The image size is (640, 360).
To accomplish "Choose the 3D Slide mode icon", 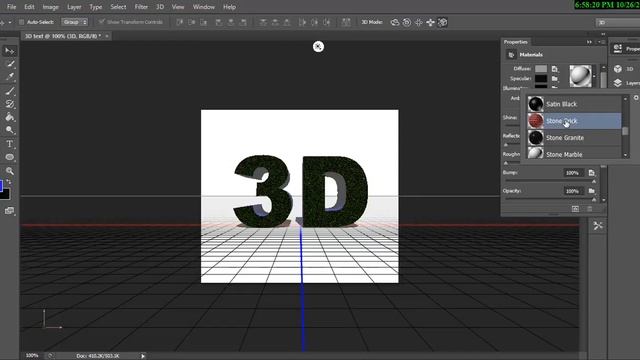I will (x=430, y=22).
